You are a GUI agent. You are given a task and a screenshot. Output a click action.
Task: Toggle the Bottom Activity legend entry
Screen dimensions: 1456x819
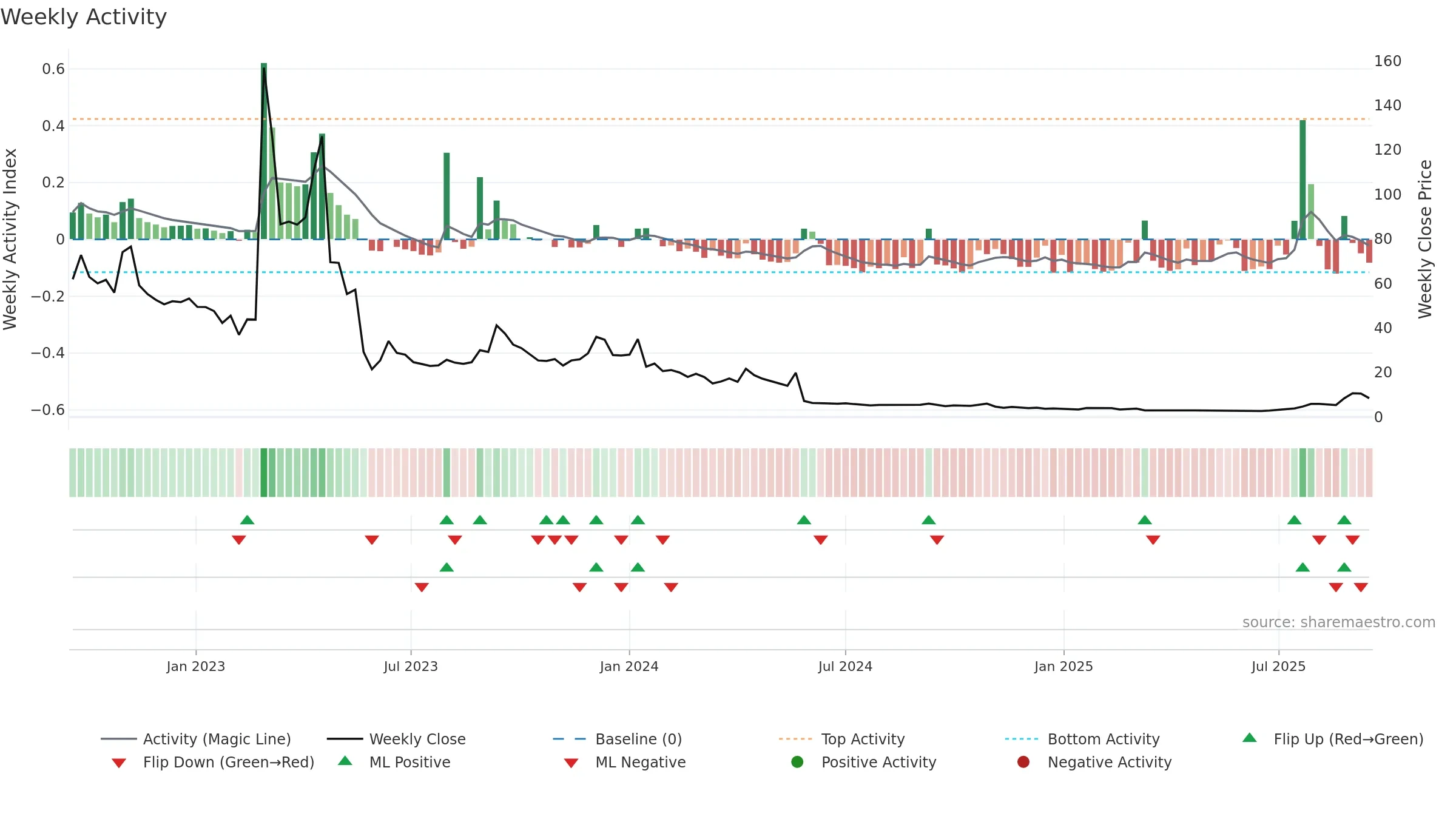[1082, 739]
